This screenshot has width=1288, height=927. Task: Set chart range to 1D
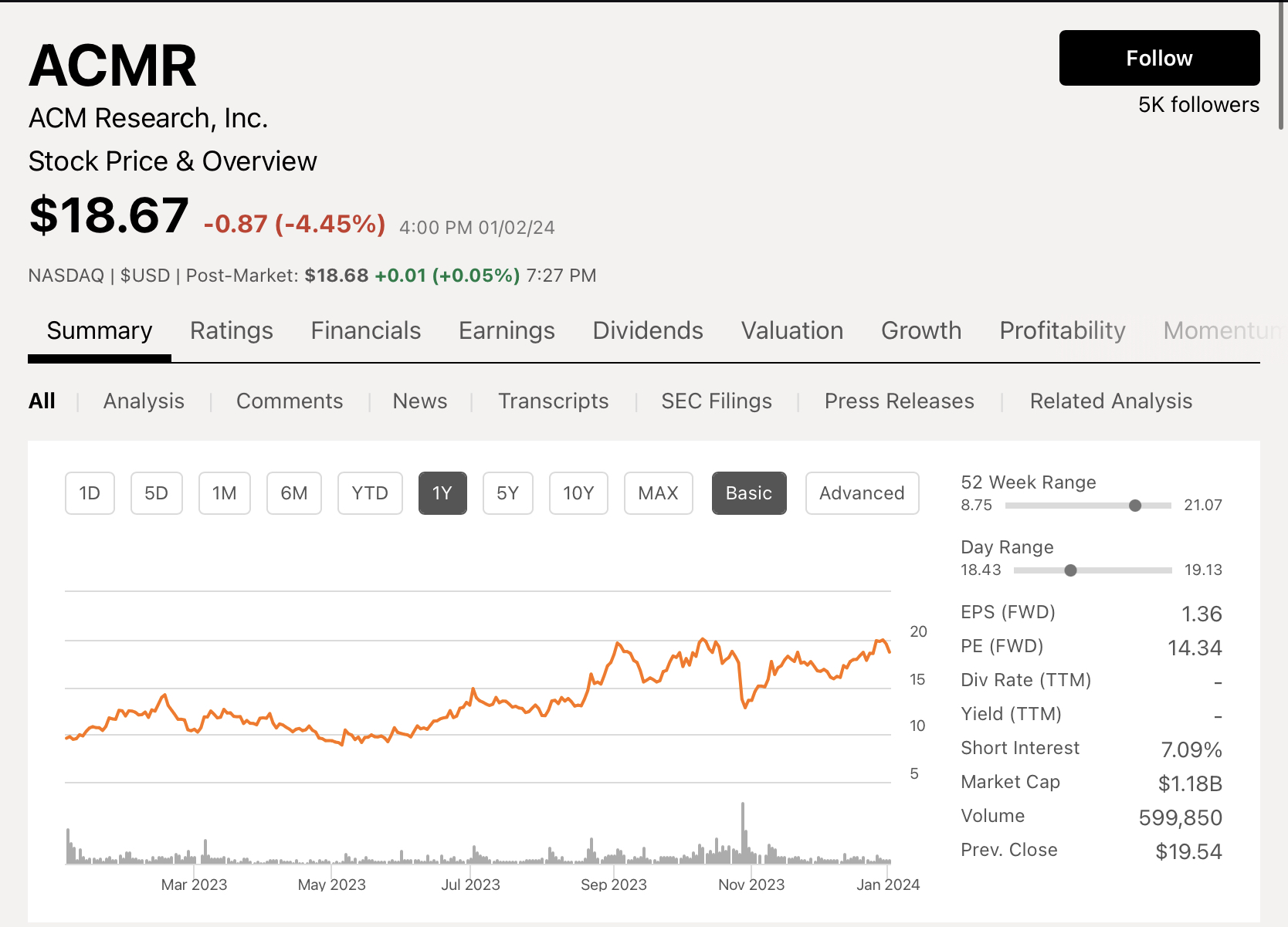[x=90, y=493]
